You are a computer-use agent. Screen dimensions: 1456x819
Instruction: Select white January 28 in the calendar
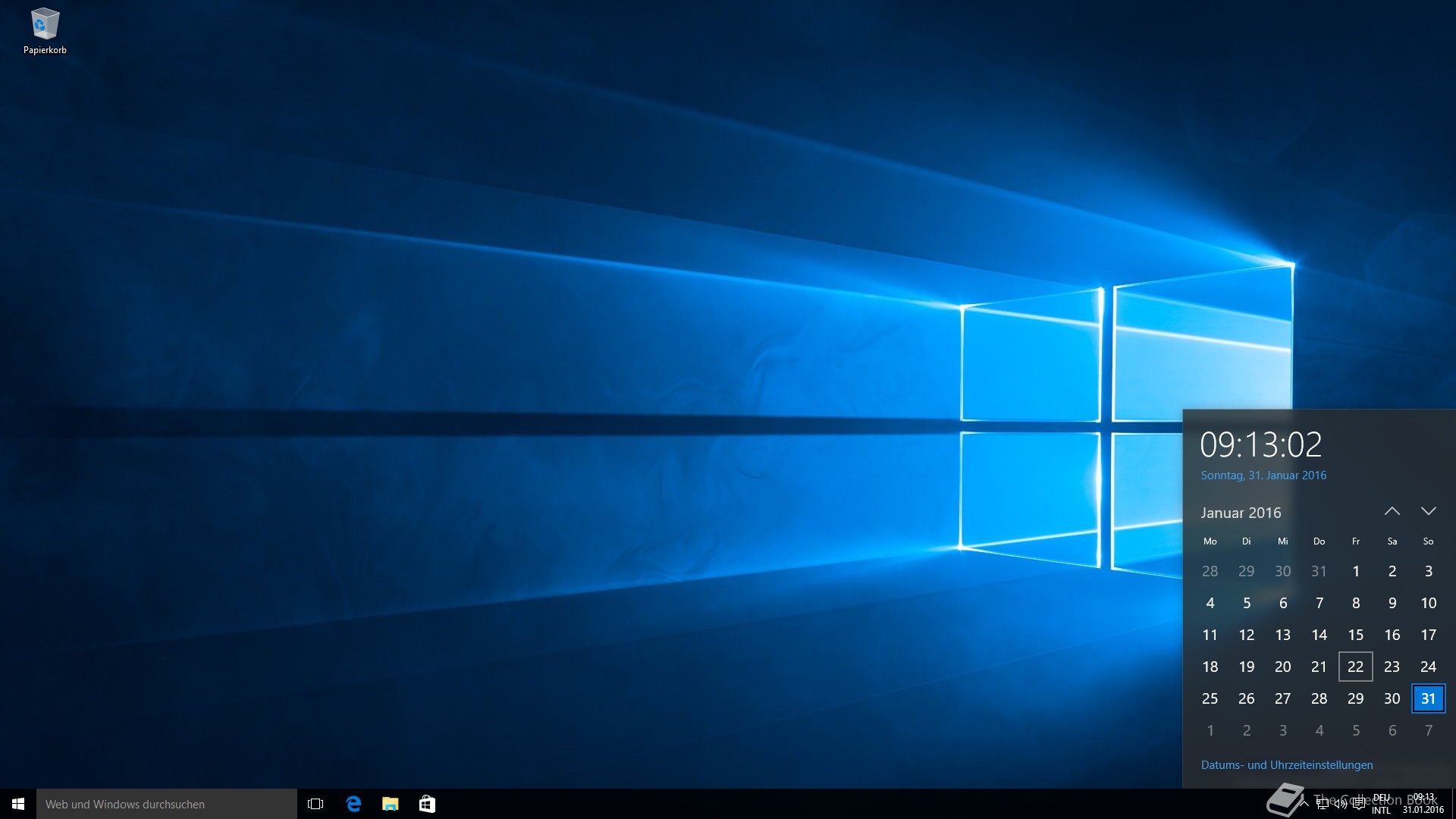coord(1319,698)
